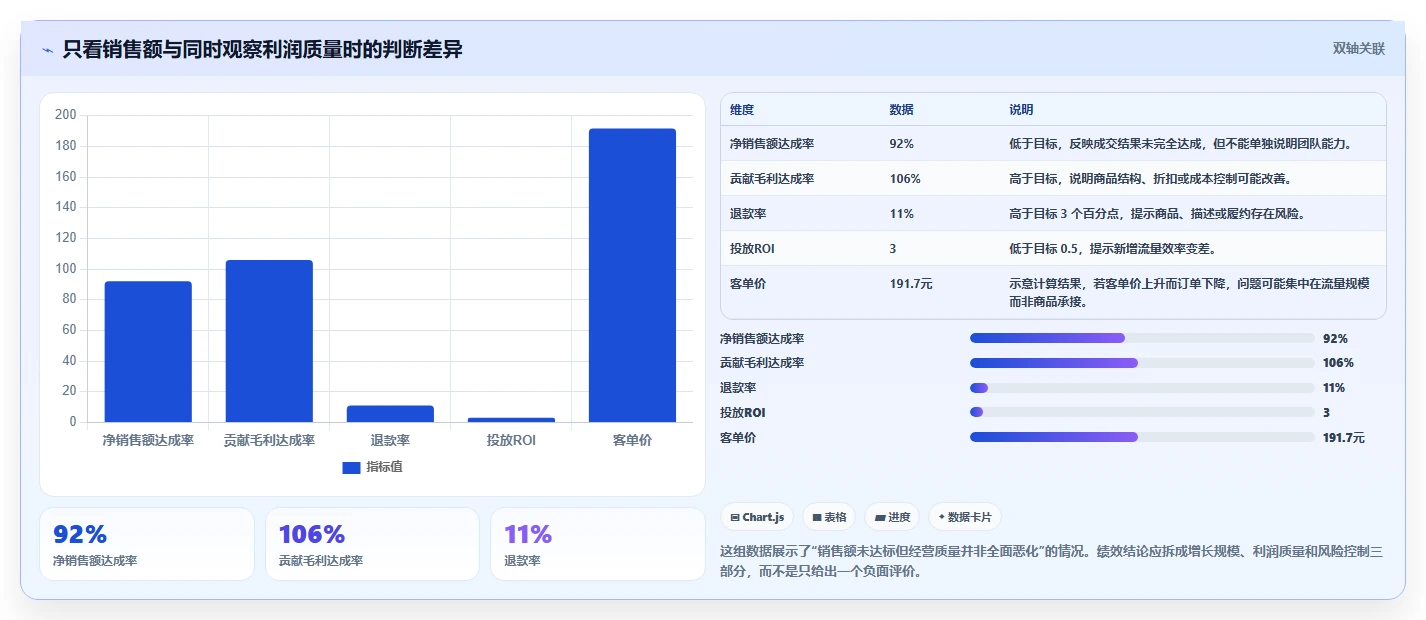Click the 92% value in the table
Screen dimensions: 1426x620
tap(901, 144)
